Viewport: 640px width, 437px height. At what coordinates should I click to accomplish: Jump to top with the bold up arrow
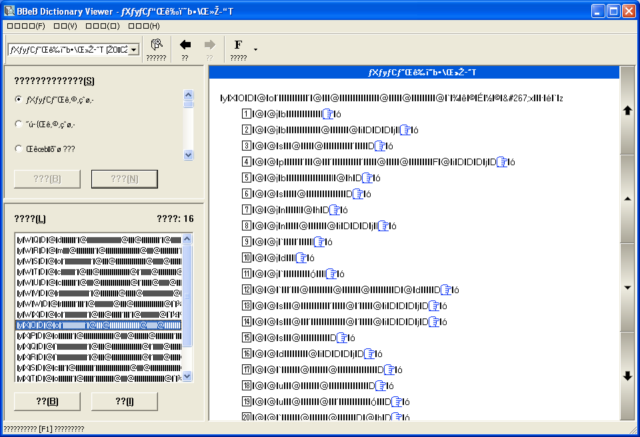[627, 110]
